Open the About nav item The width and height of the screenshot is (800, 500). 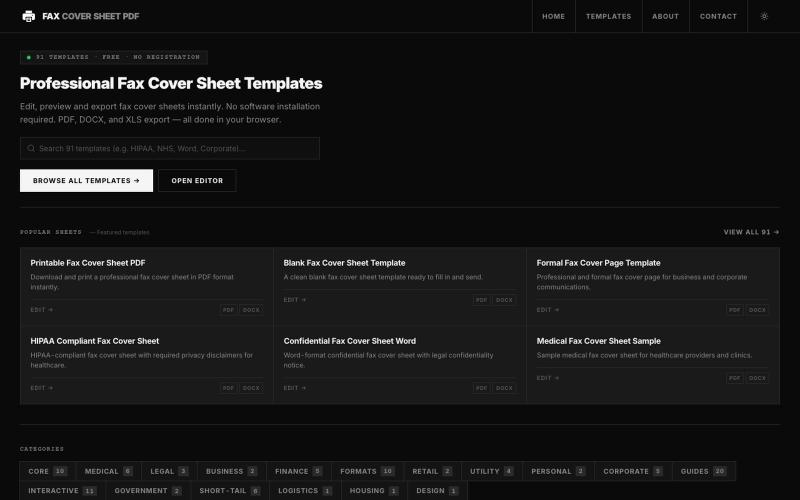665,16
